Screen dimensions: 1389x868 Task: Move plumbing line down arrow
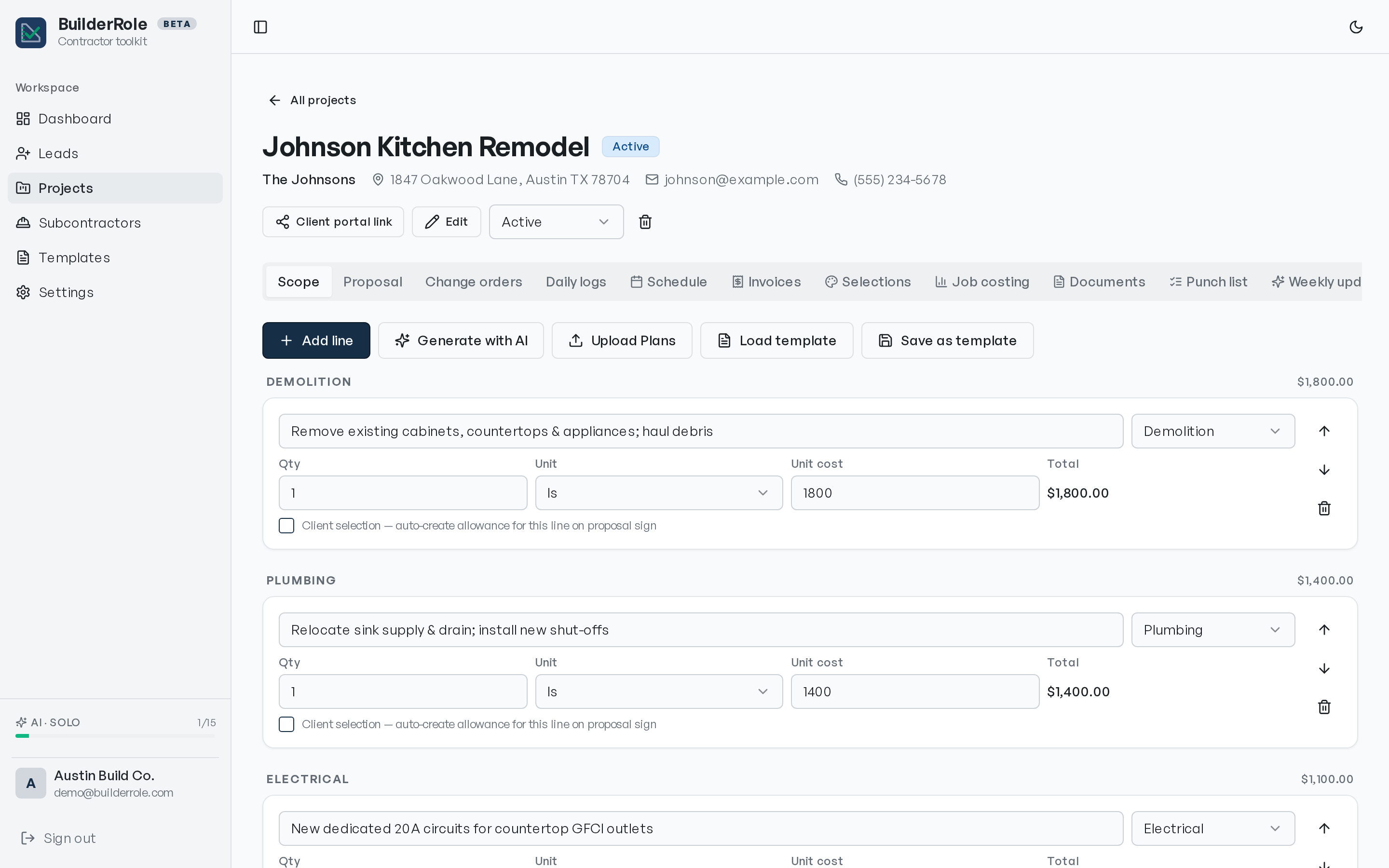click(1324, 668)
